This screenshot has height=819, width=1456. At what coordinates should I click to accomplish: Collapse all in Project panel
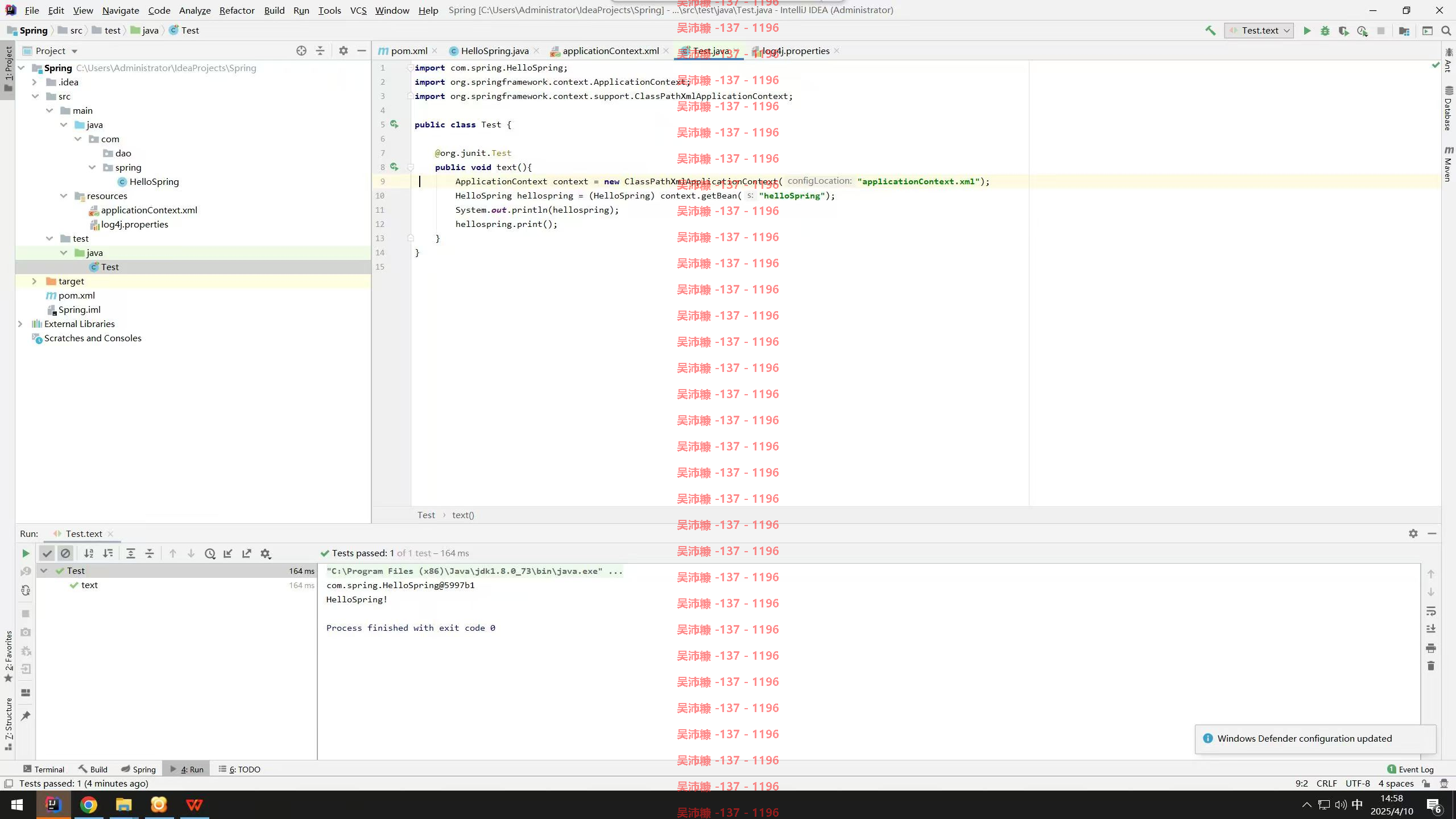pyautogui.click(x=320, y=51)
